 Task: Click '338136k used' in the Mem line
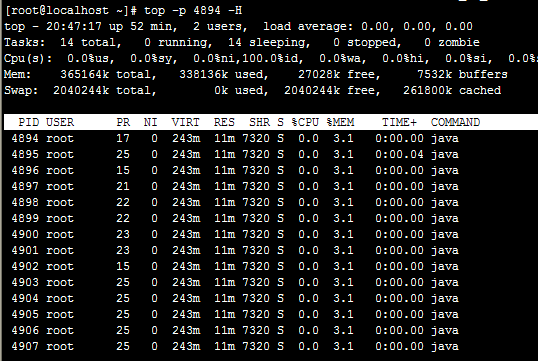pos(223,74)
